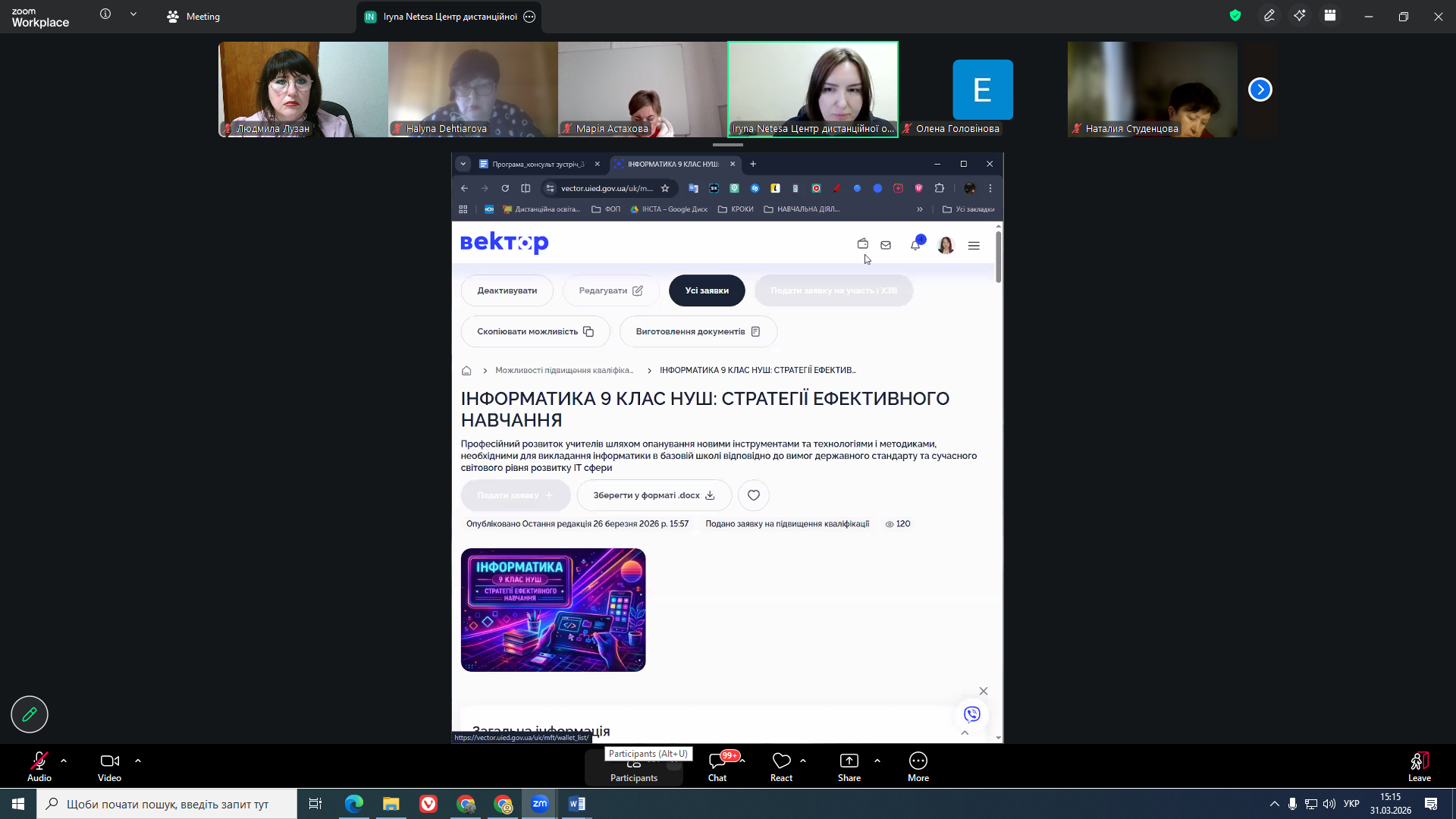Image resolution: width=1456 pixels, height=819 pixels.
Task: Click the green annotate pencil icon
Action: [x=30, y=714]
